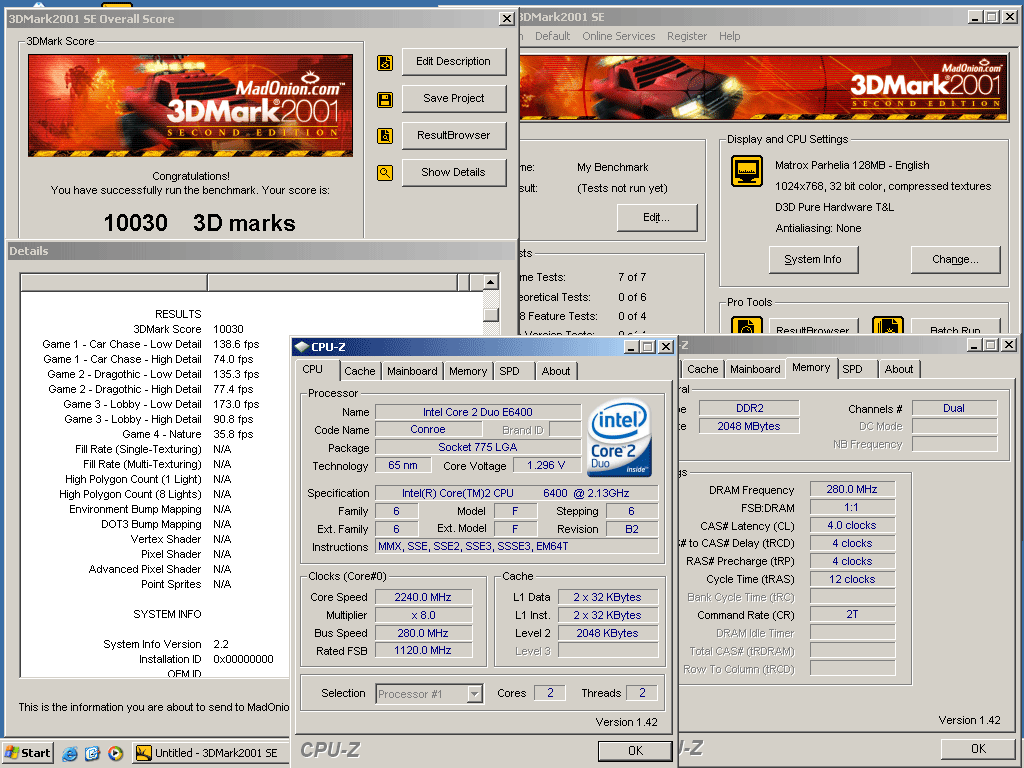Open the Outlook Express quick launch icon
Image resolution: width=1024 pixels, height=768 pixels.
92,753
